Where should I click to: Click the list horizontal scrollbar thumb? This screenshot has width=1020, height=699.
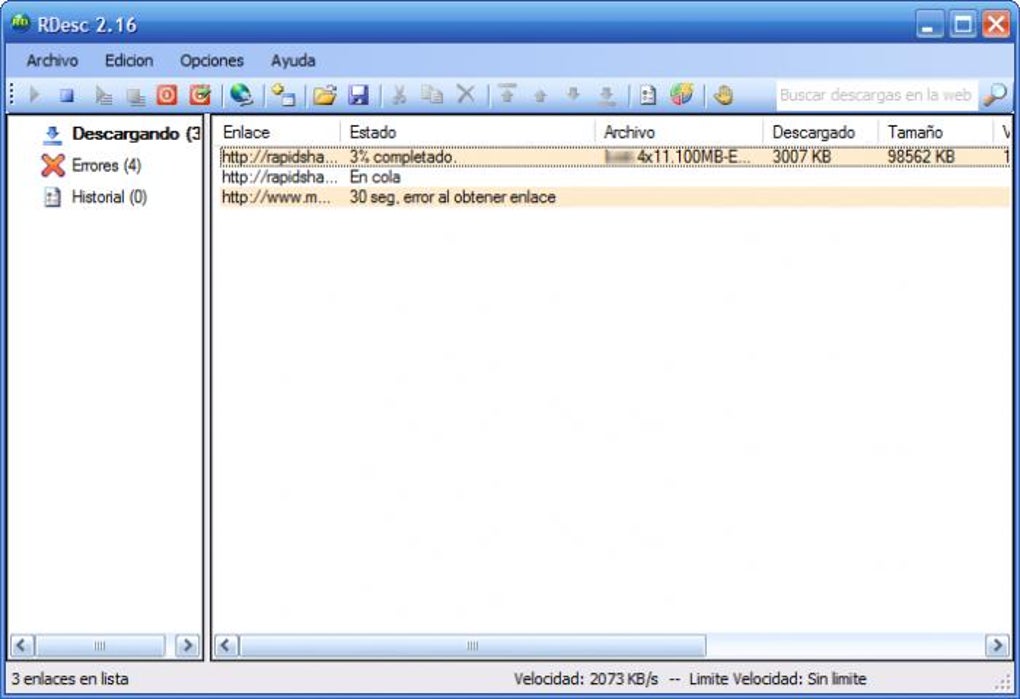[x=473, y=646]
